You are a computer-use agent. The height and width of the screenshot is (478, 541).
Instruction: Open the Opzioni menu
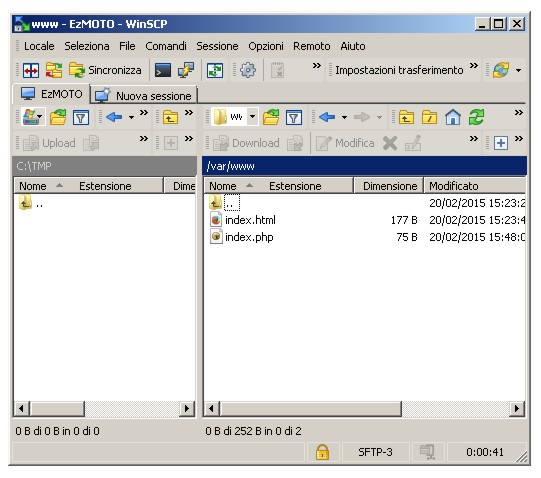(266, 46)
